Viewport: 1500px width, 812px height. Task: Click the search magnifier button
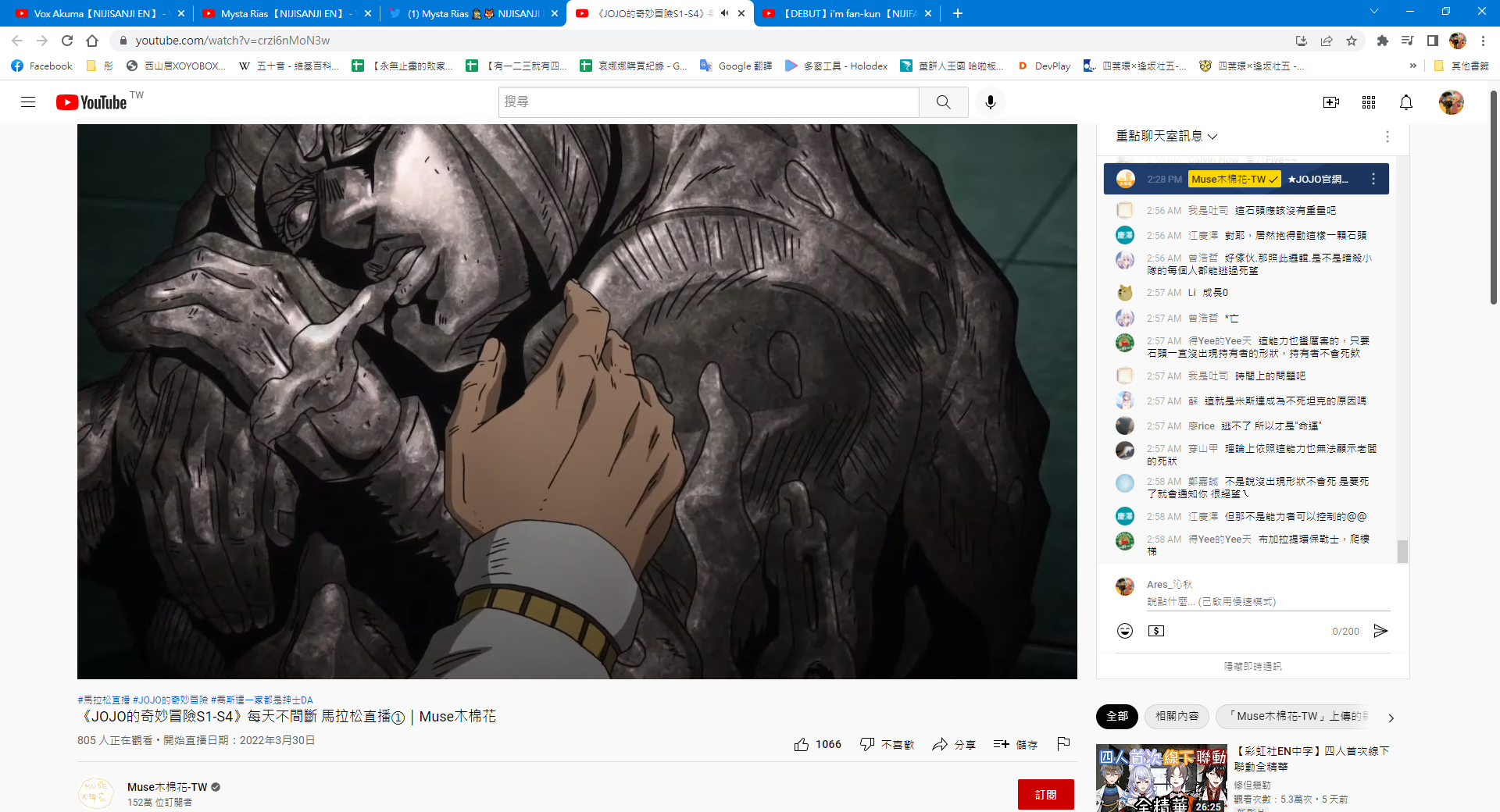(944, 102)
